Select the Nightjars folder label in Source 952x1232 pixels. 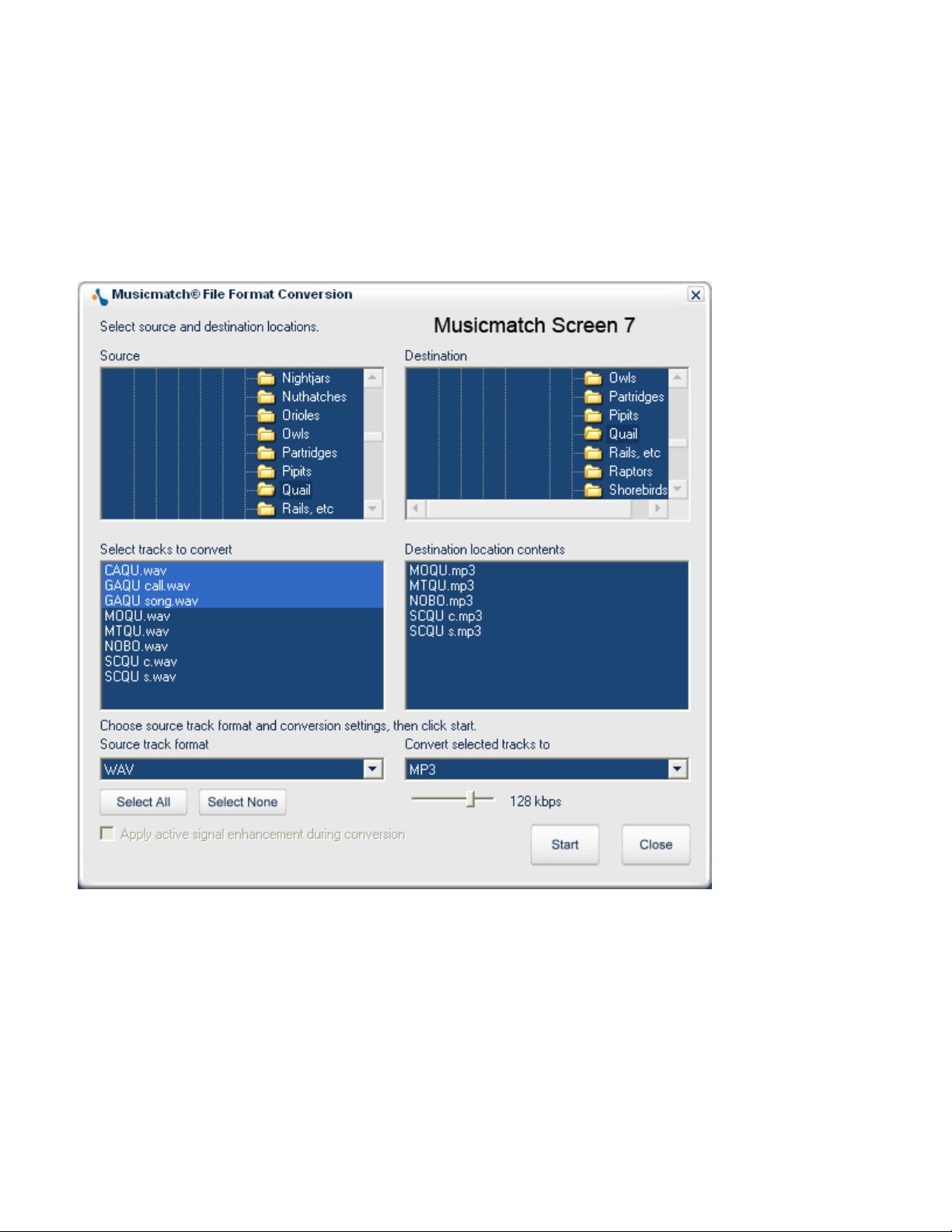306,379
